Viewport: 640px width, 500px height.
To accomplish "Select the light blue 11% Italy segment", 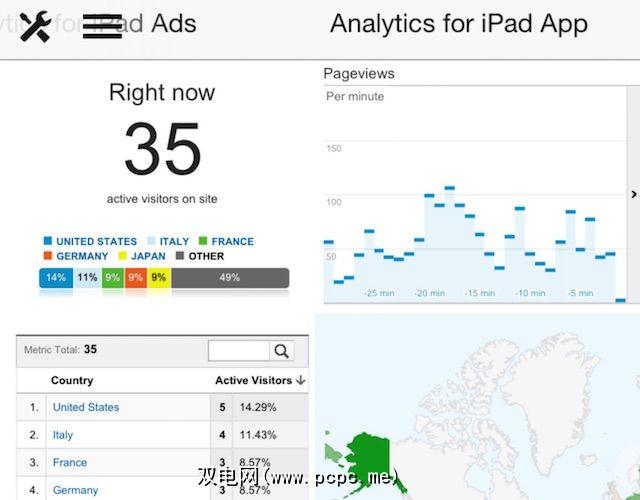I will pos(88,278).
